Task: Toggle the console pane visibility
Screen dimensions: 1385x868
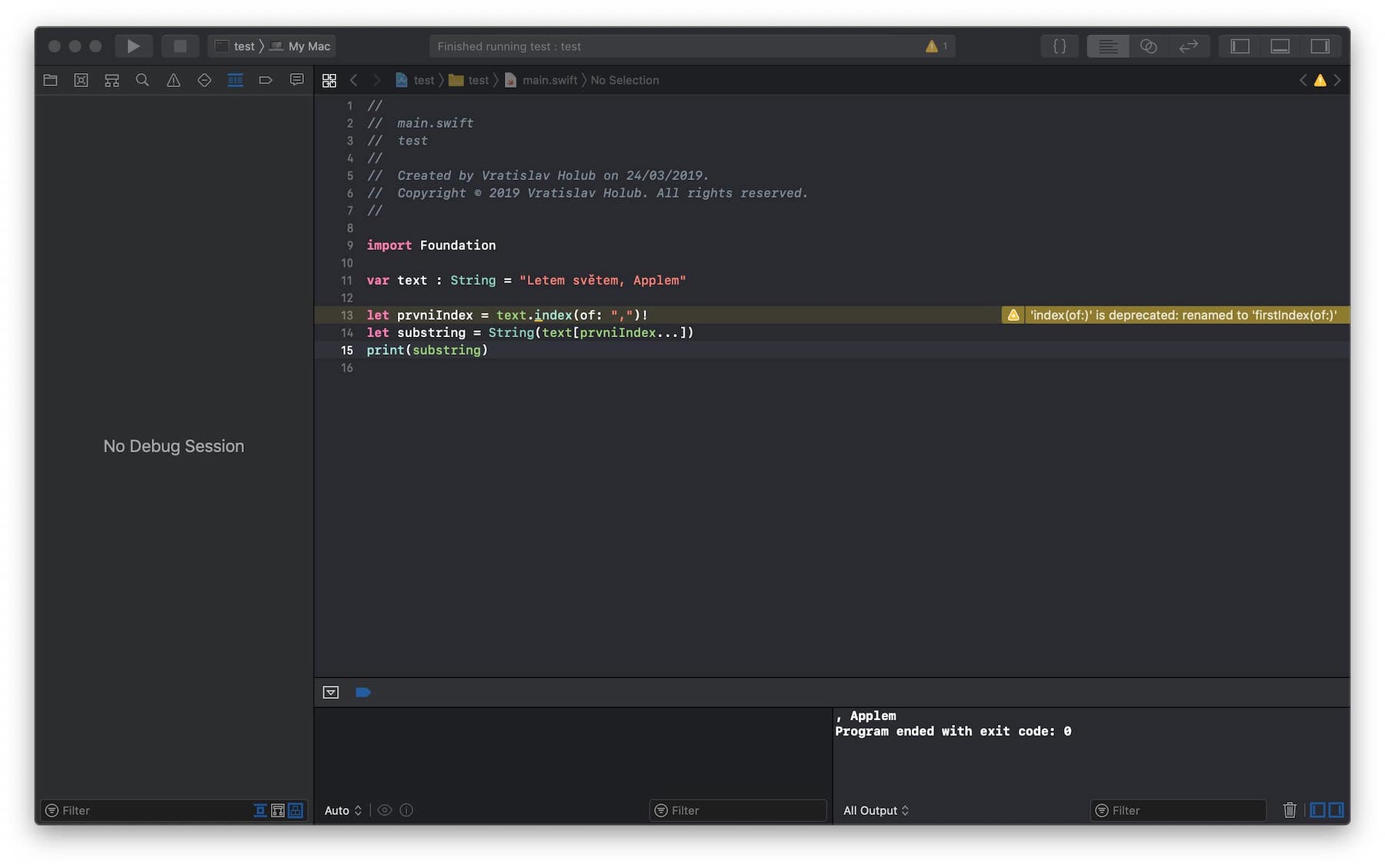Action: click(1337, 810)
